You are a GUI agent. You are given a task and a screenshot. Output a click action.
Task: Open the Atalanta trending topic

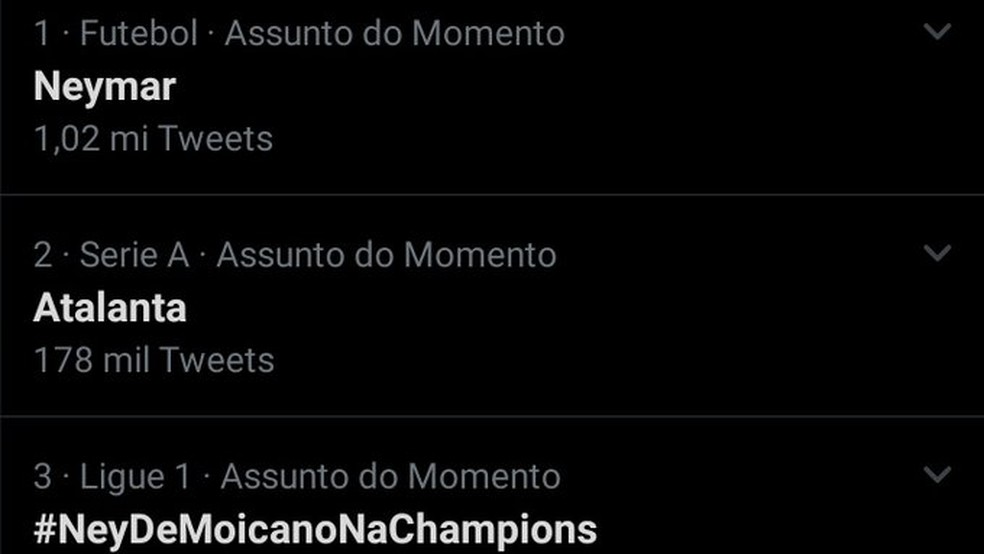coord(110,308)
